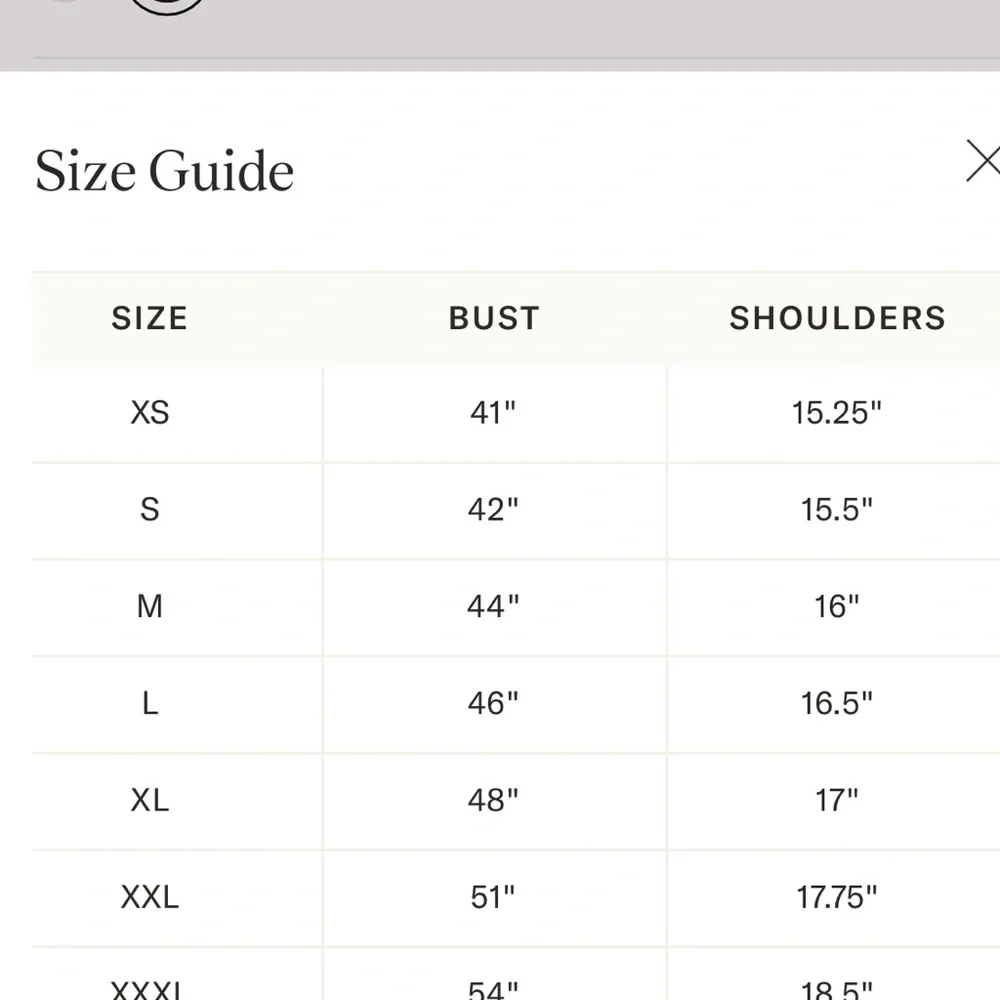Click the 51" bust value for XXL
The width and height of the screenshot is (1000, 1000).
point(493,897)
